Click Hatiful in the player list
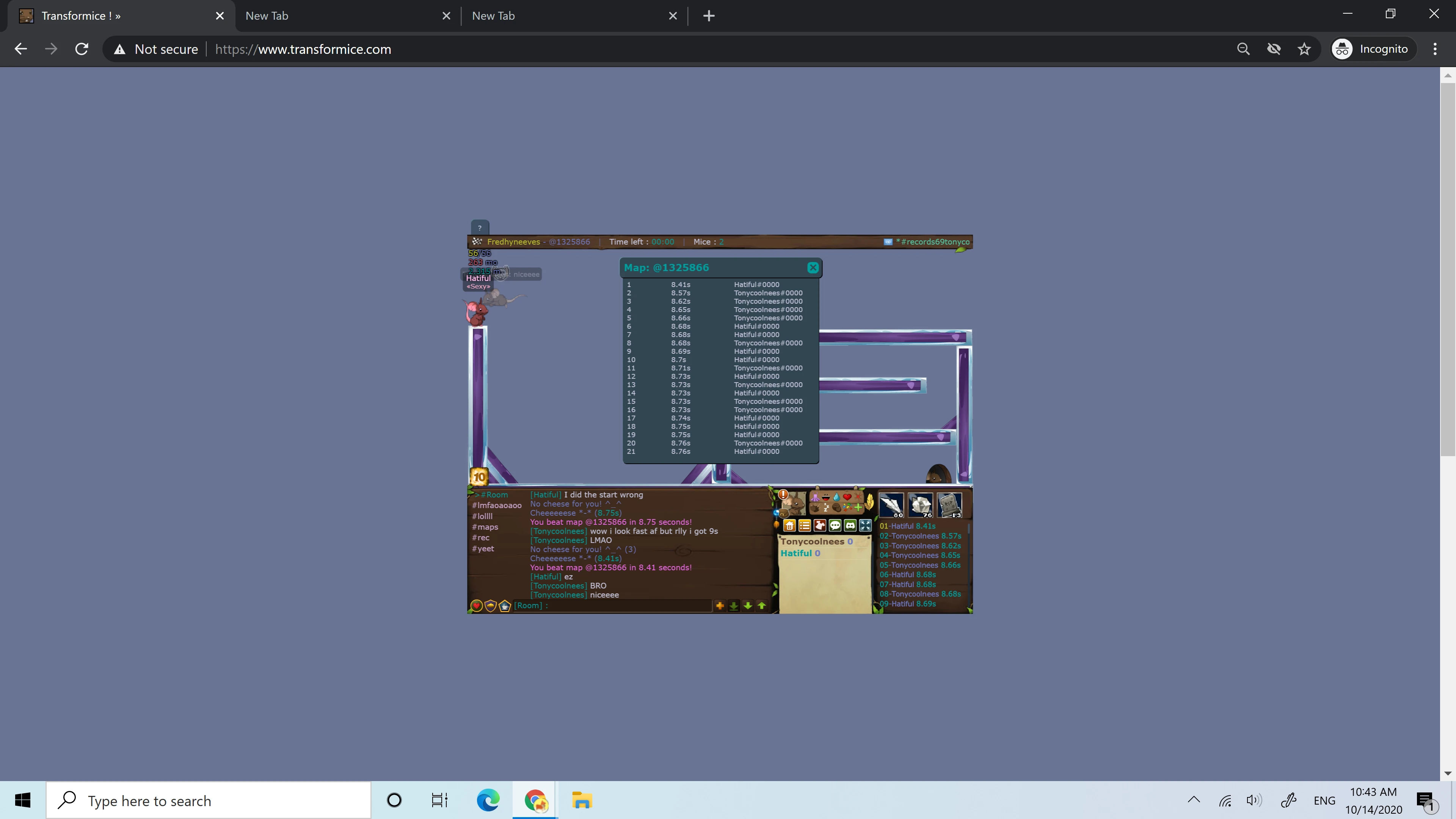The image size is (1456, 819). pyautogui.click(x=796, y=553)
